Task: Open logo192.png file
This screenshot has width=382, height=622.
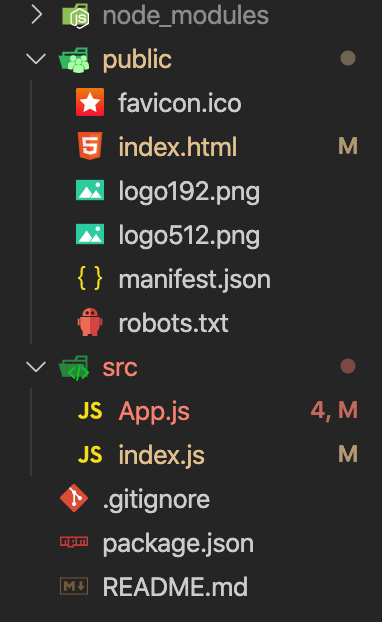Action: tap(189, 192)
